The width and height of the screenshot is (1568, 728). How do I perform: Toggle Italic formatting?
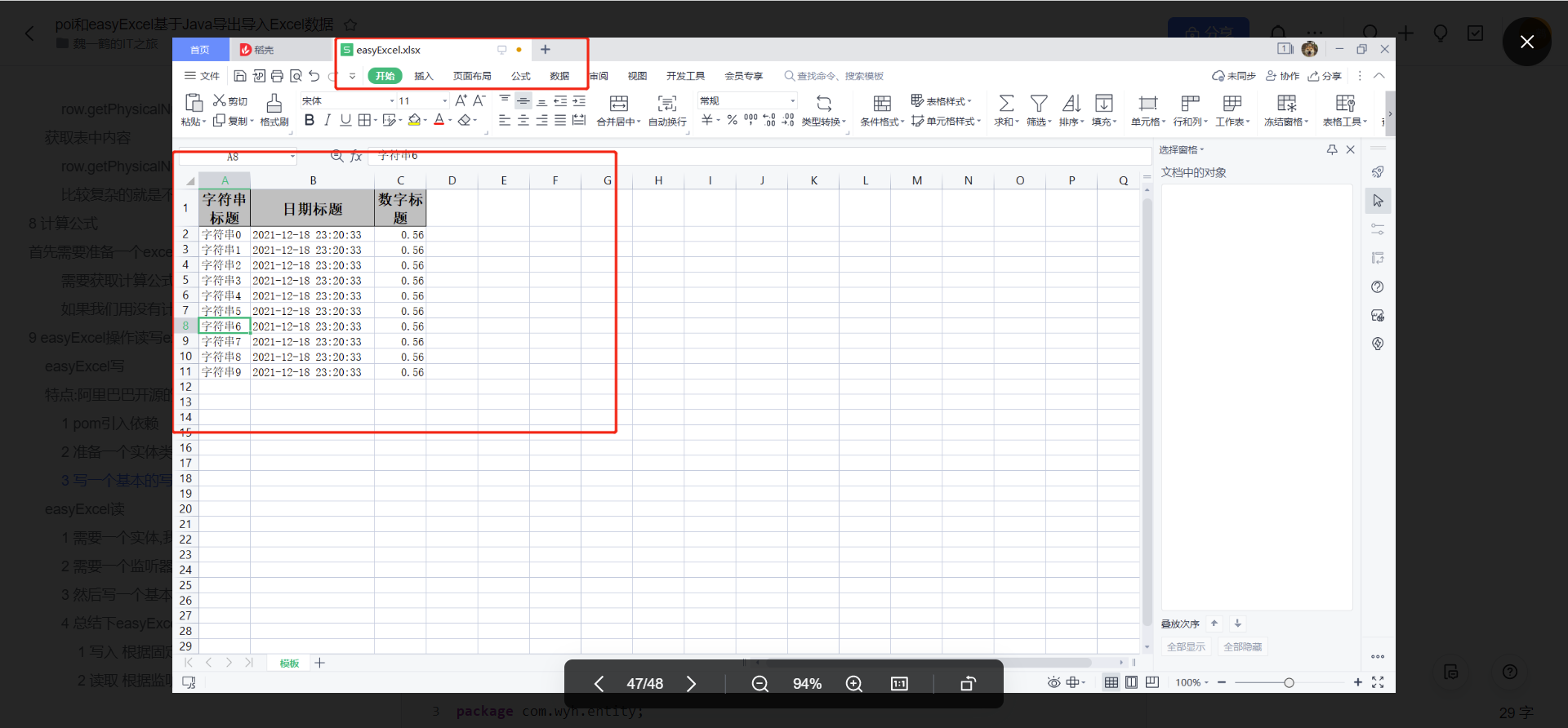pyautogui.click(x=327, y=120)
